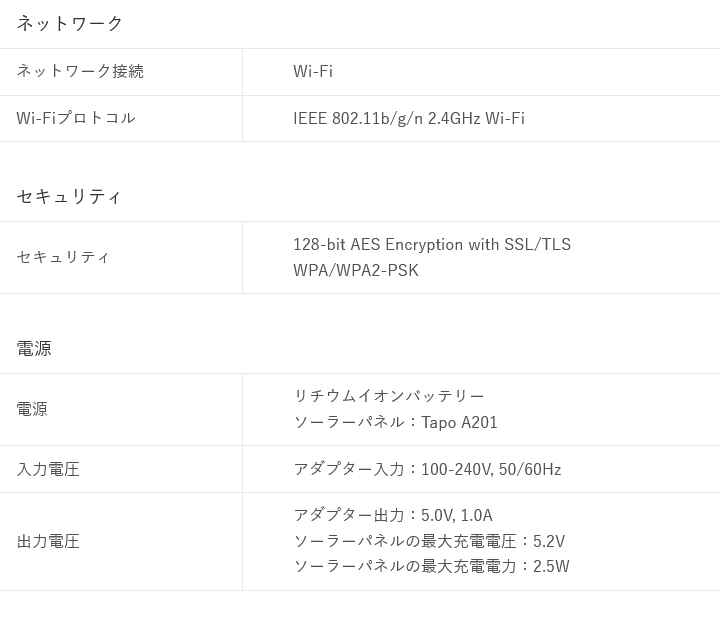Select the アダプター出力：5.0V, 1.0A line
The height and width of the screenshot is (625, 720).
392,515
